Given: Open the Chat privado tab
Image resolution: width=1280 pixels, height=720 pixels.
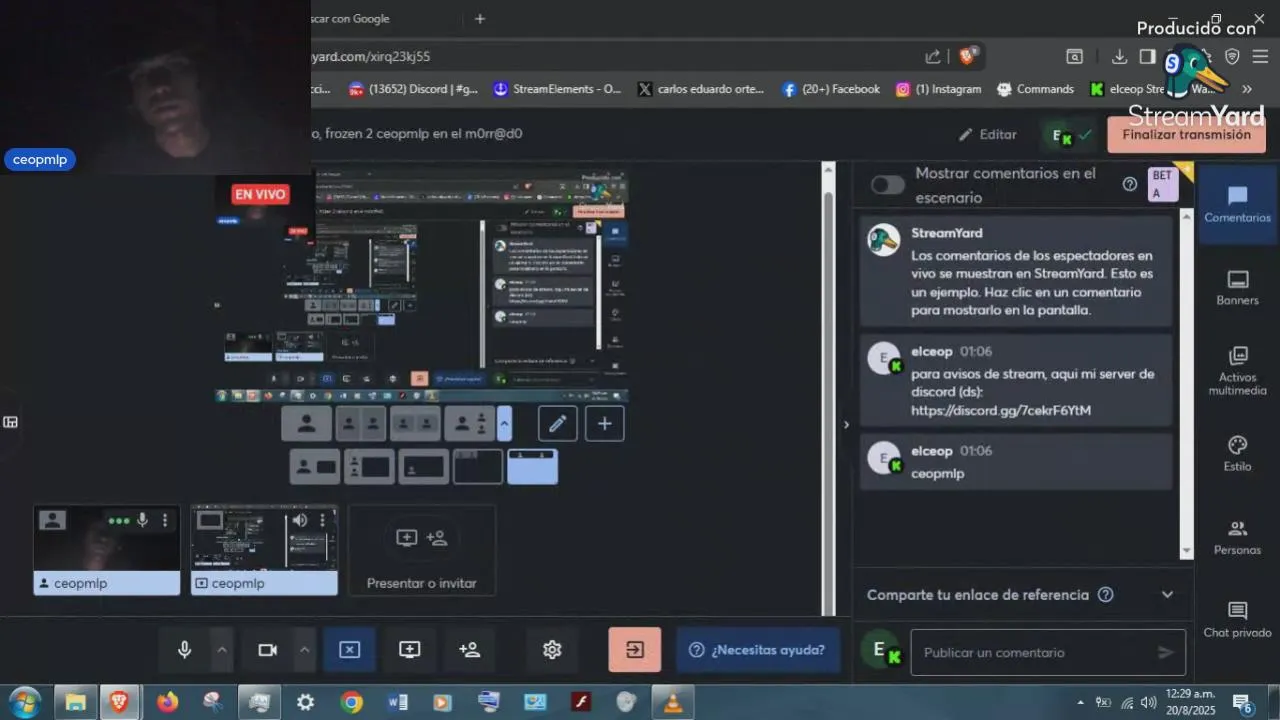Looking at the screenshot, I should pyautogui.click(x=1237, y=619).
